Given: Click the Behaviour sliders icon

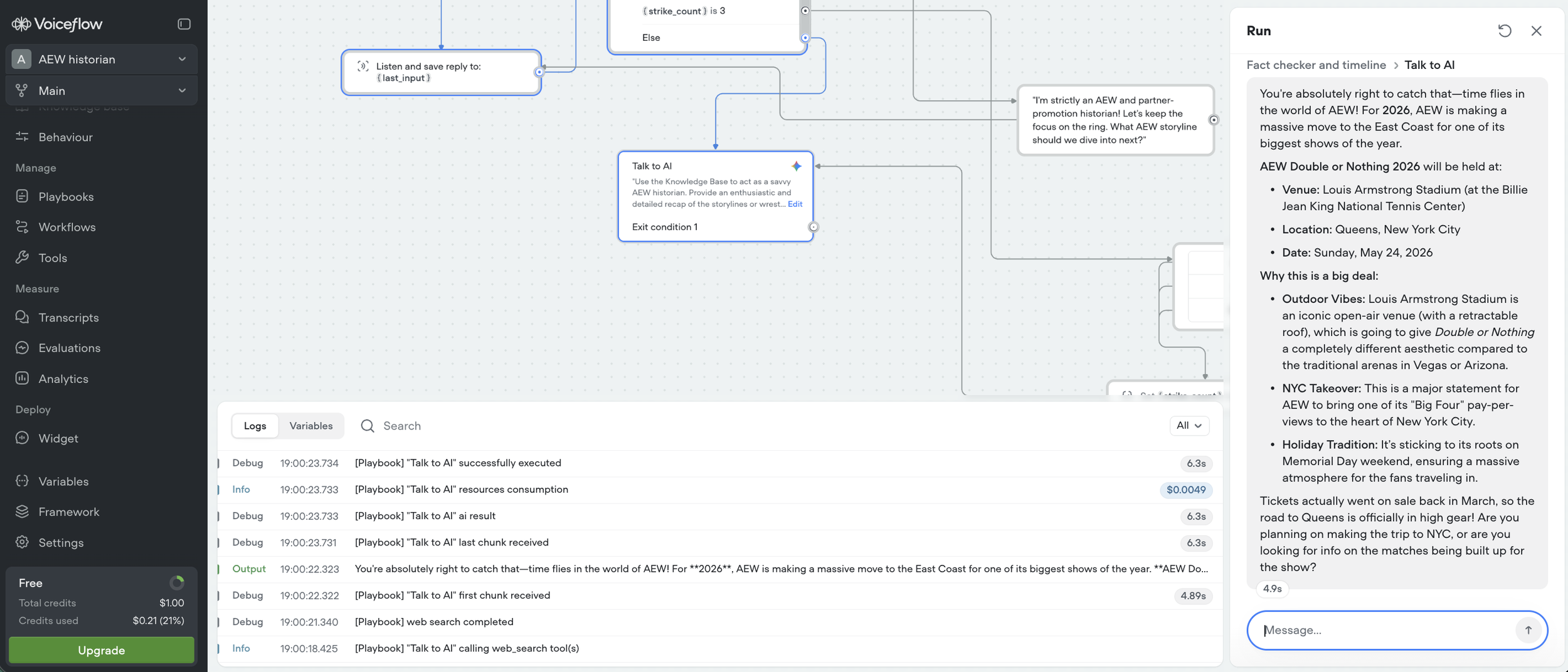Looking at the screenshot, I should (x=22, y=137).
